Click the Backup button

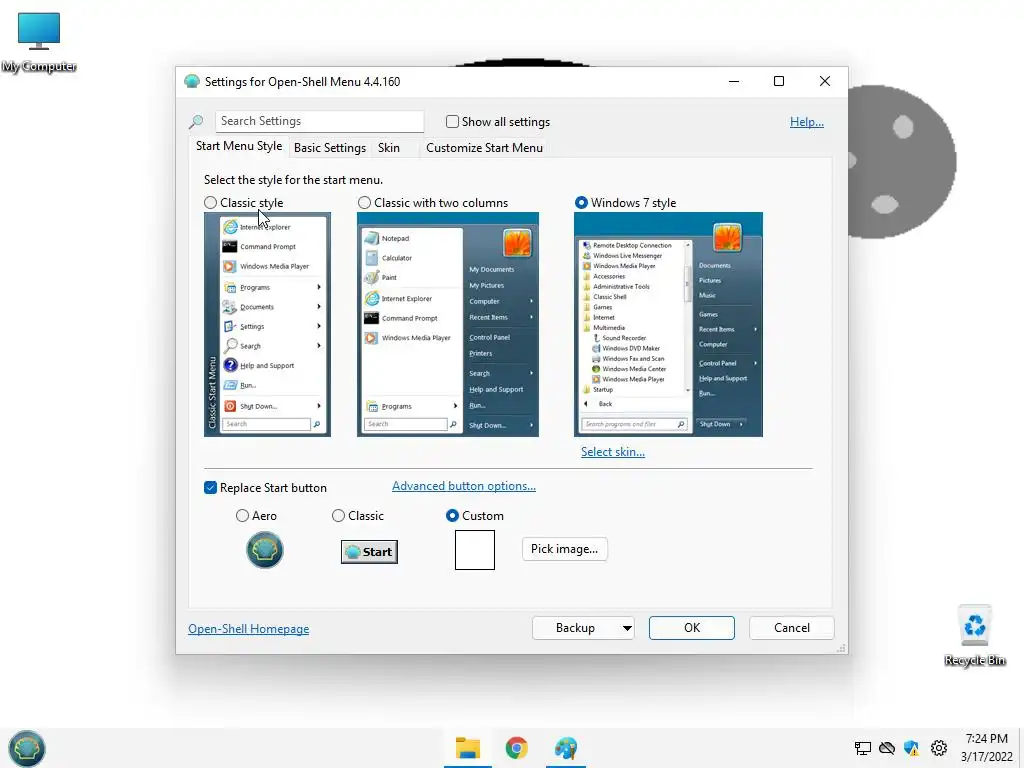(575, 628)
